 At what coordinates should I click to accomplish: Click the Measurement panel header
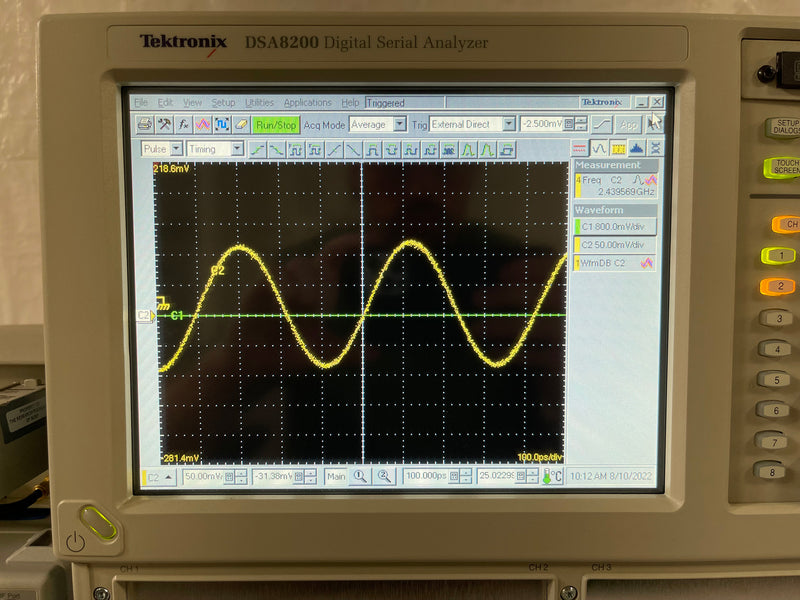click(x=615, y=165)
